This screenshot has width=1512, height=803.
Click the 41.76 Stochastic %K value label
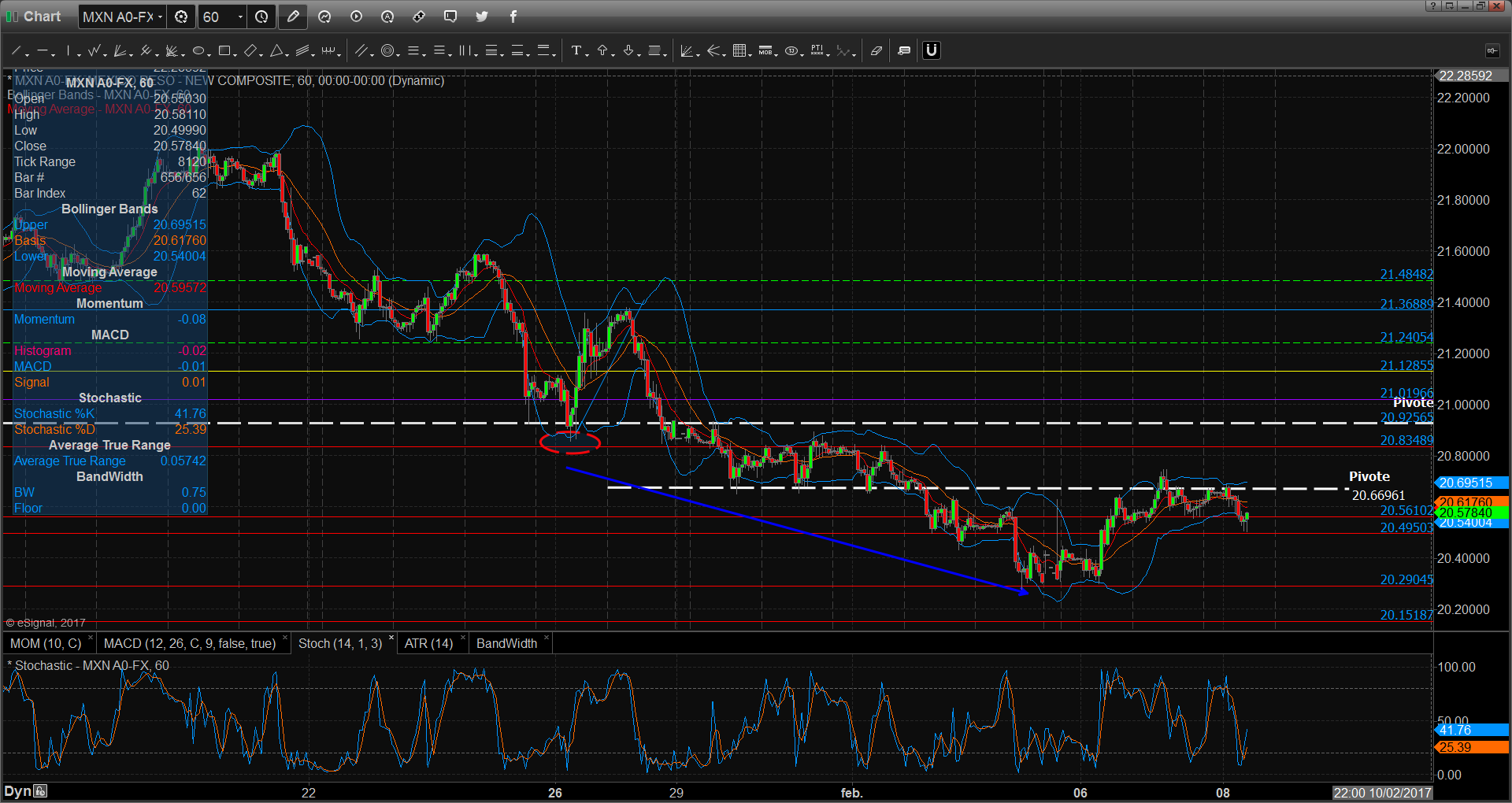tap(1471, 730)
